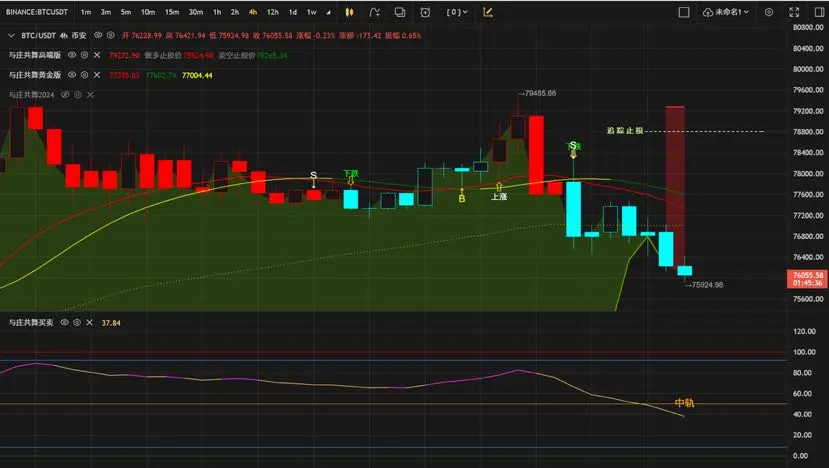Click the 与庄共舞高端版 indicator name
The width and height of the screenshot is (829, 468).
(x=35, y=55)
